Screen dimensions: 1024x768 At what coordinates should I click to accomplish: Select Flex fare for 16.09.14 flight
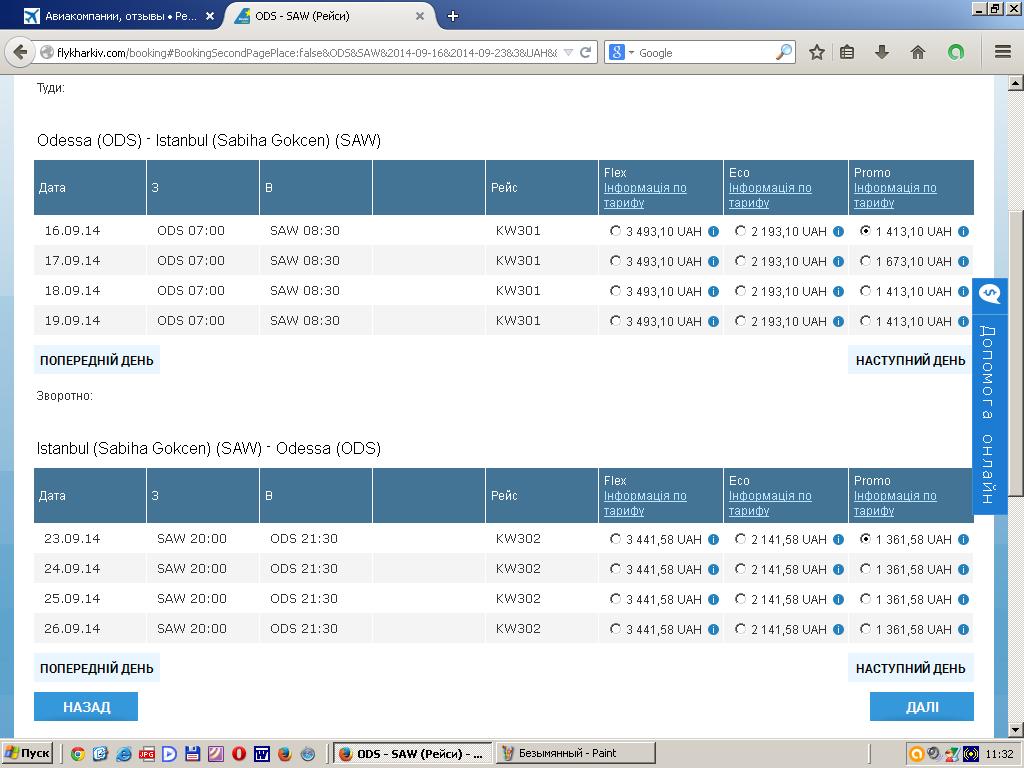click(x=615, y=231)
